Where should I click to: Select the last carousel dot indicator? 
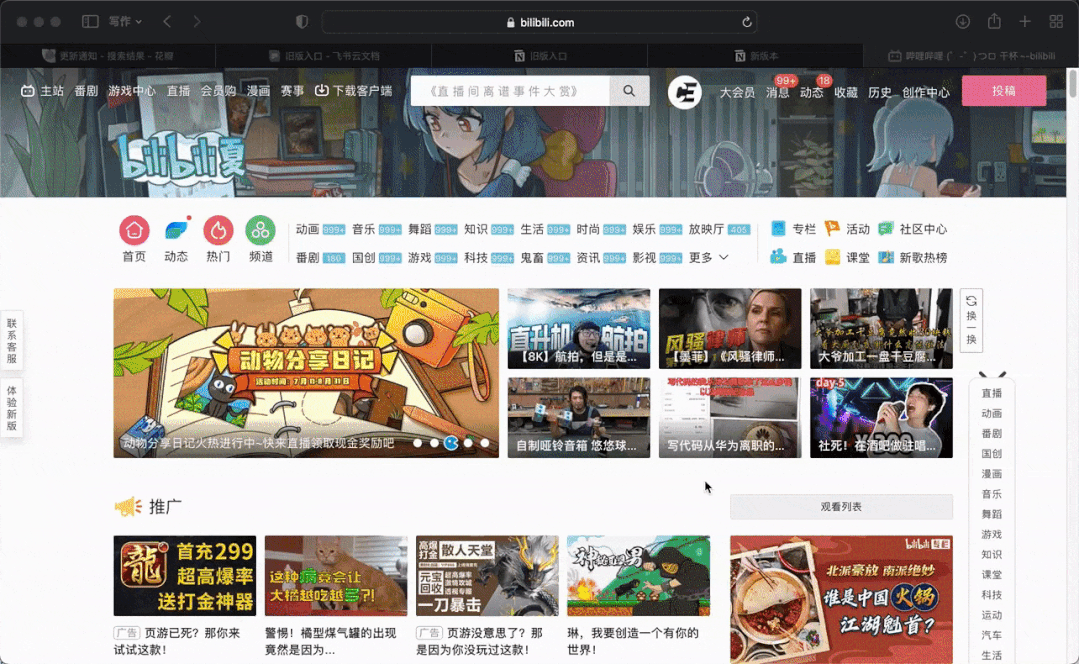(x=485, y=443)
